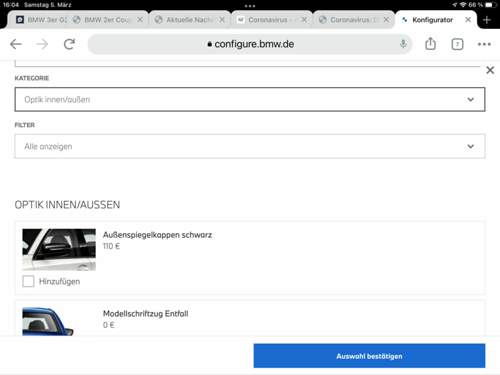Viewport: 500px width, 375px height.
Task: Go forward with the browser forward arrow
Action: (x=42, y=44)
